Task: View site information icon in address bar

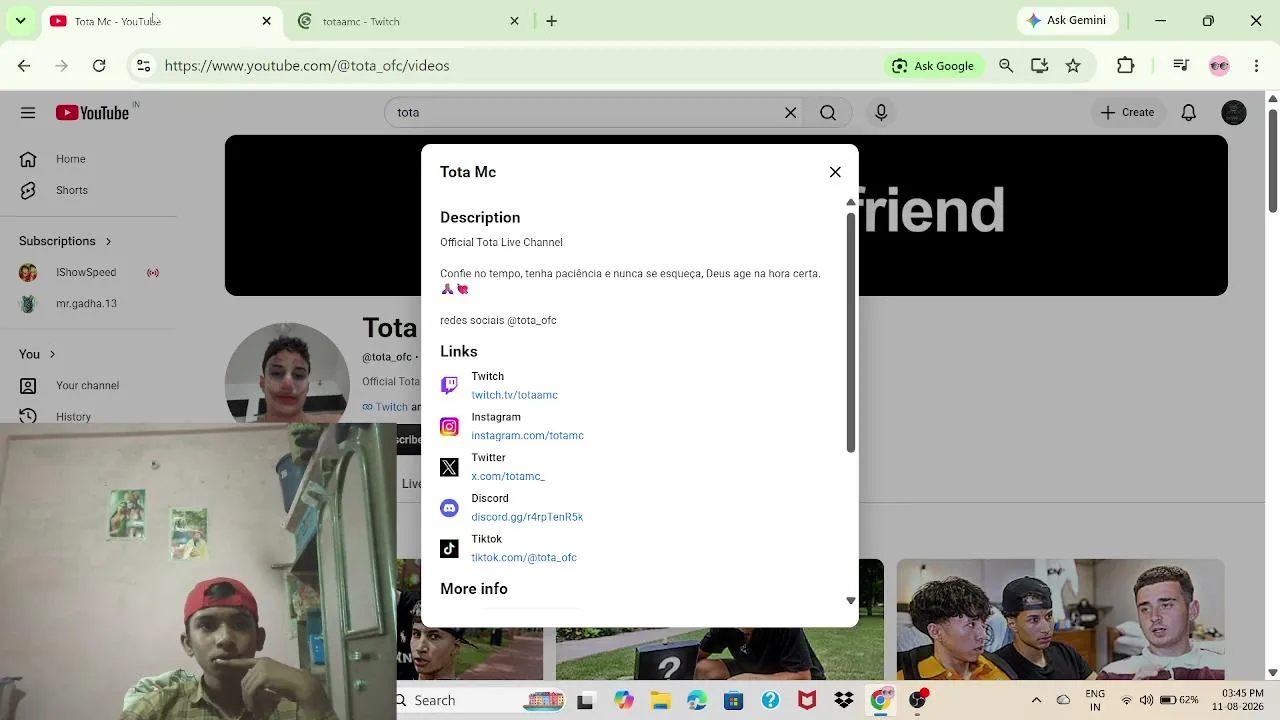Action: point(144,66)
